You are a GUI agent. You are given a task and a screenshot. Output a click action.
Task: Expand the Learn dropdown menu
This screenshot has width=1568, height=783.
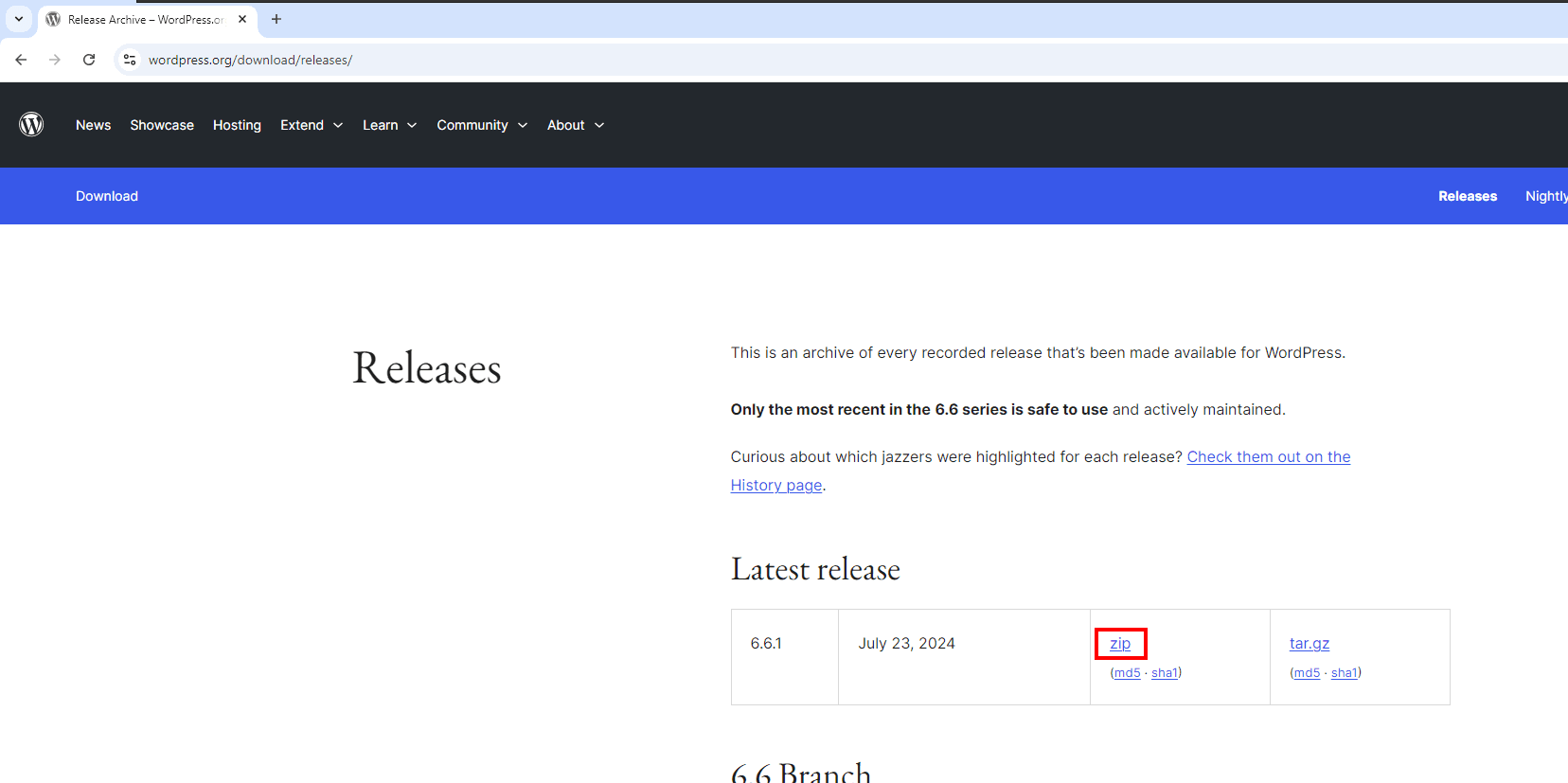[x=389, y=125]
